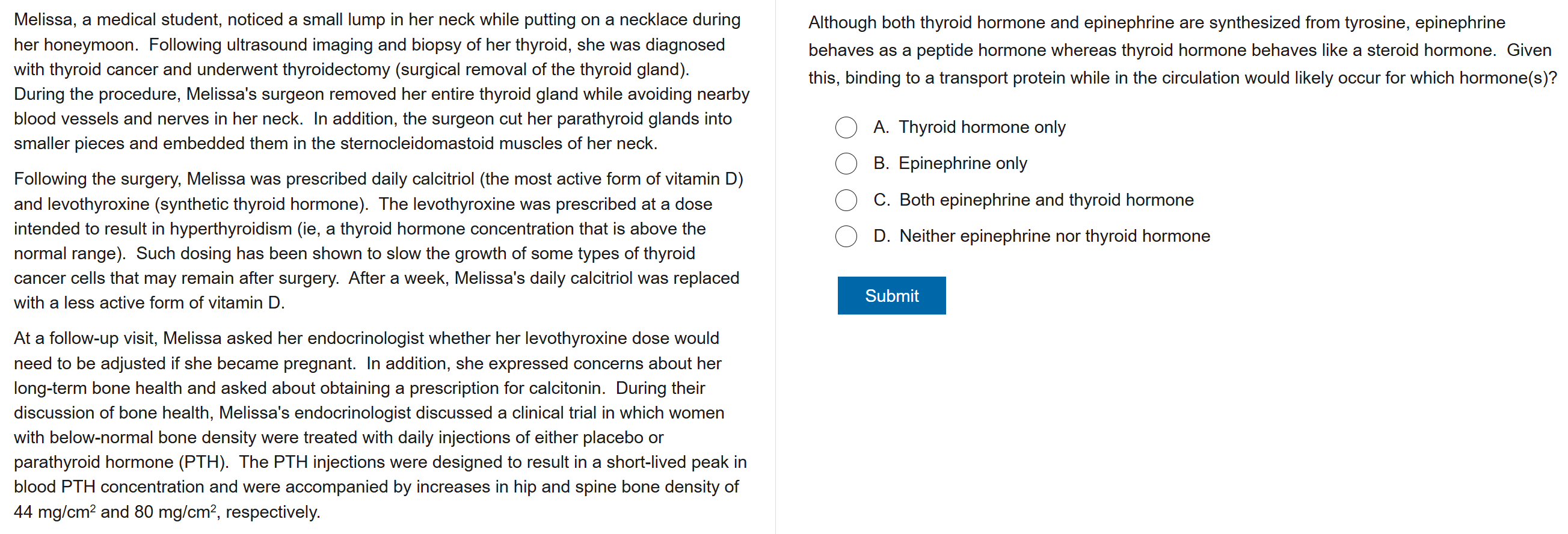Click "Neither epinephrine nor thyroid hormone" label
Screen dimensions: 1568x534
[1054, 236]
